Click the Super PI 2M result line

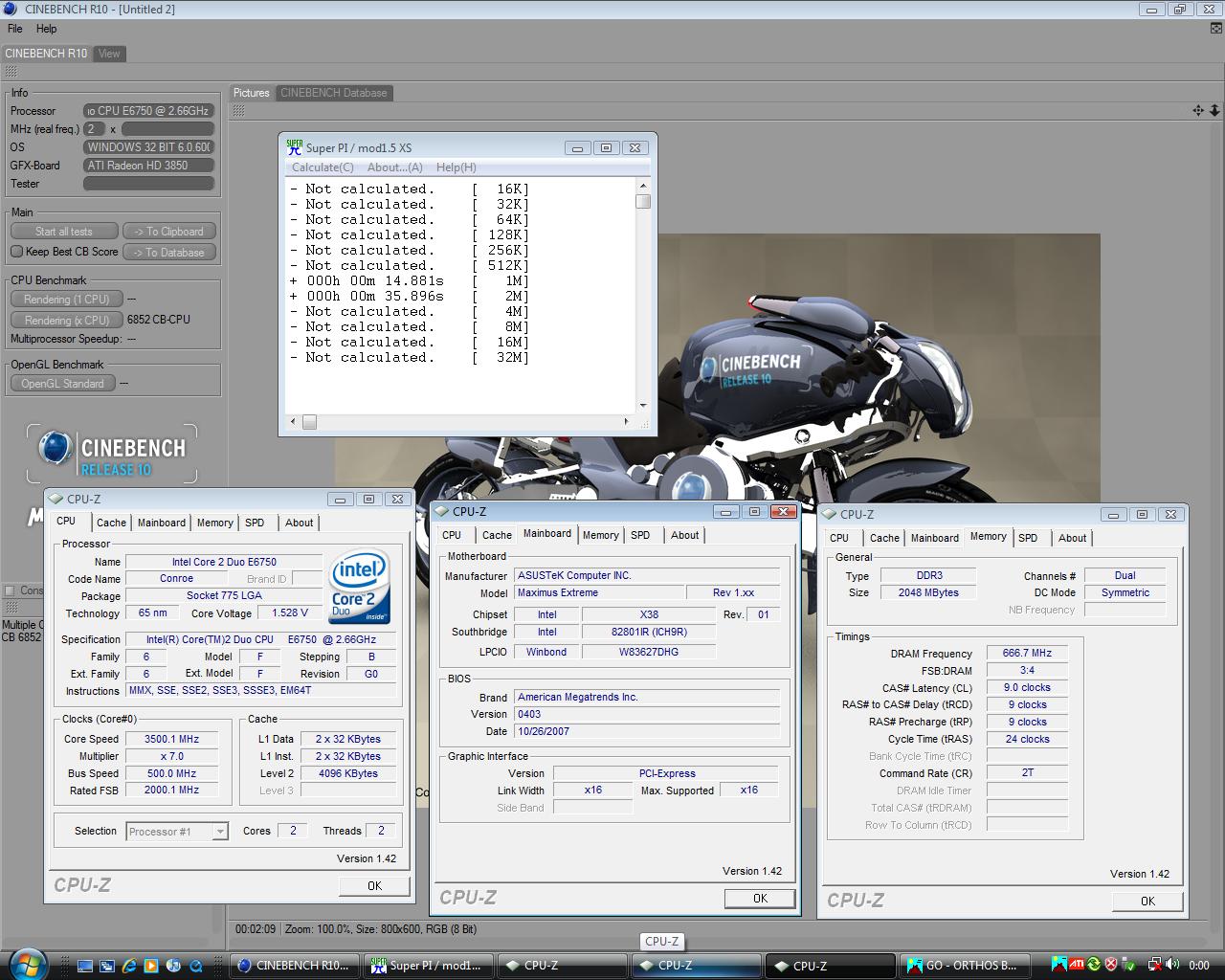(410, 297)
